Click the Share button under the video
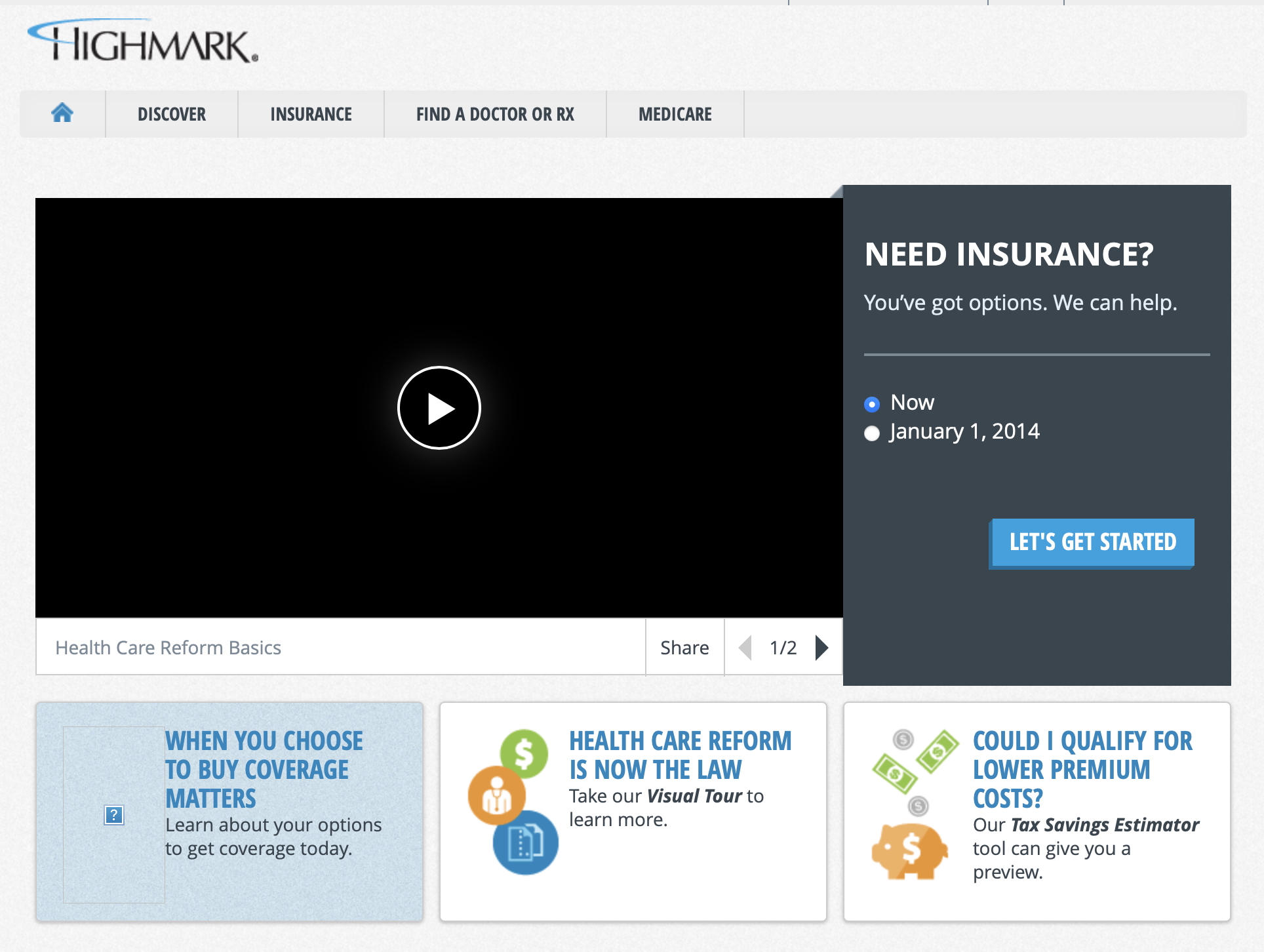The image size is (1264, 952). (684, 648)
